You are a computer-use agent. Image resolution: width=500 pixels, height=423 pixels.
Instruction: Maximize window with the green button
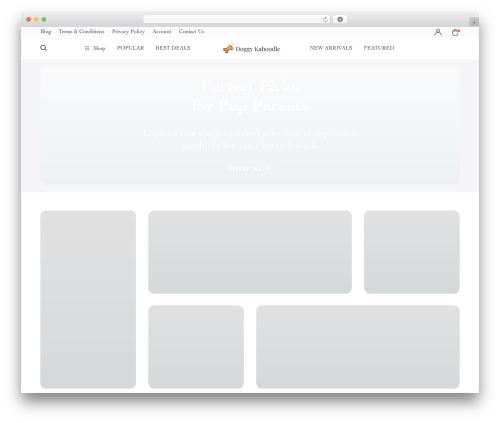tap(44, 20)
